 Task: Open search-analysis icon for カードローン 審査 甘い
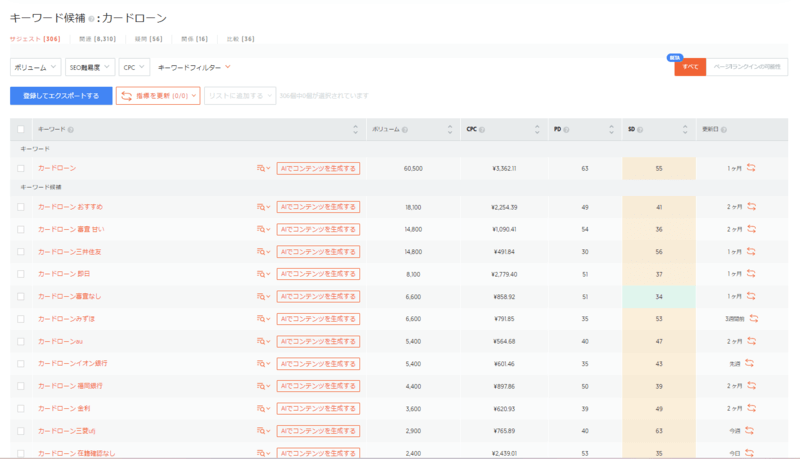click(263, 230)
